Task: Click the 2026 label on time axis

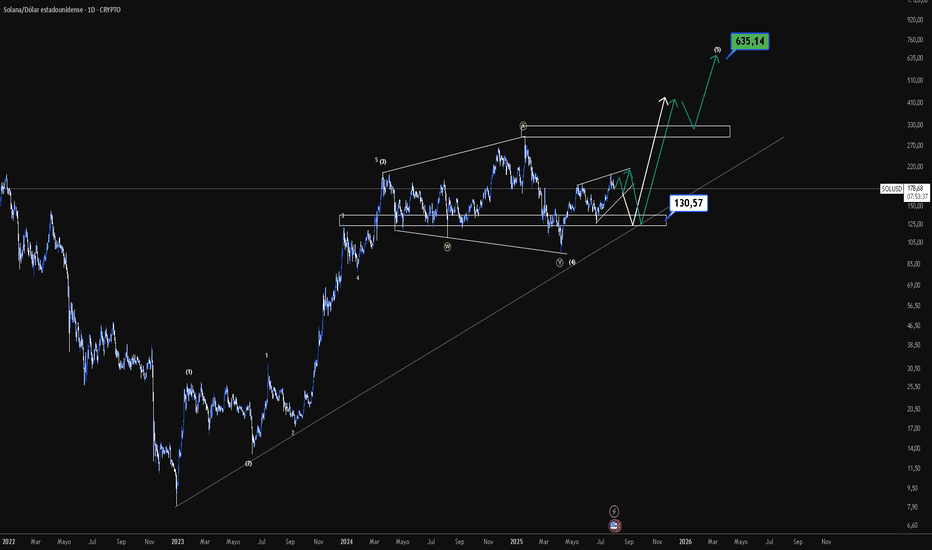Action: click(x=685, y=542)
